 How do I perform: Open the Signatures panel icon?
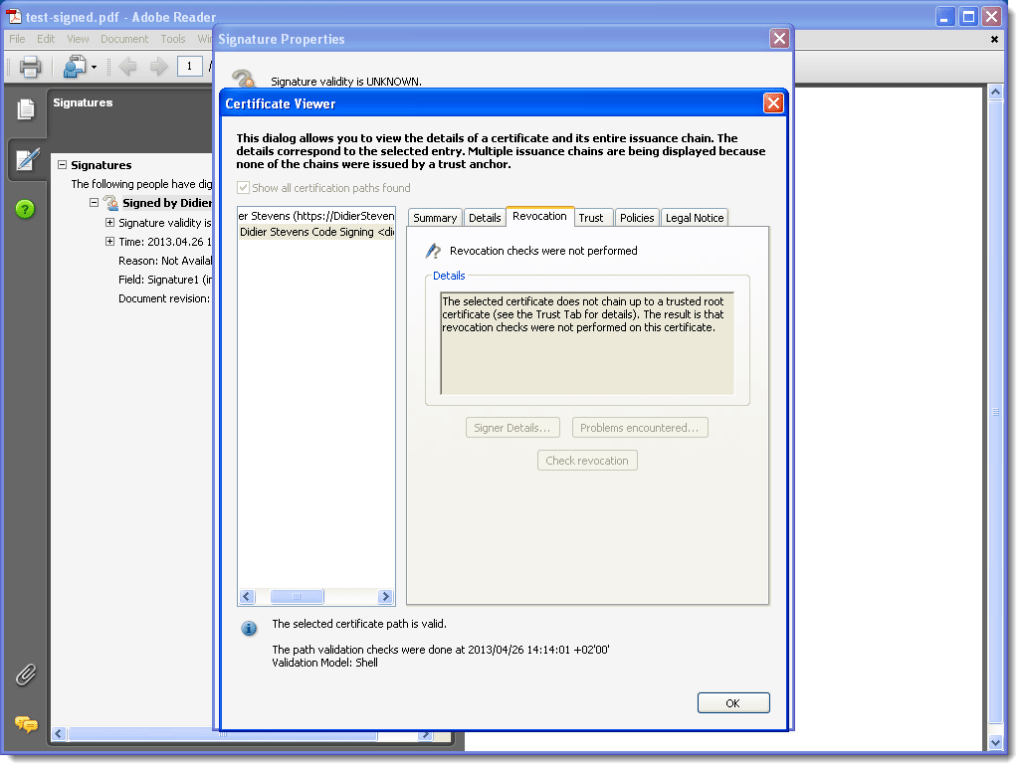[x=26, y=160]
